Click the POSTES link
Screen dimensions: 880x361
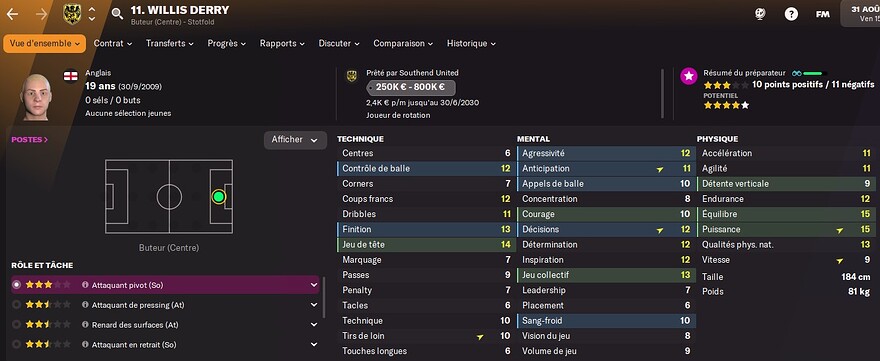[x=30, y=140]
